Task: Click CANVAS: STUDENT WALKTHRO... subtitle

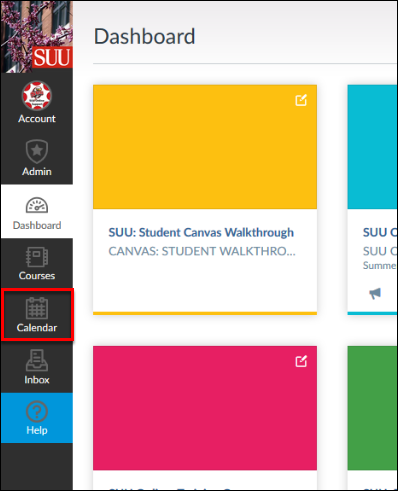Action: 202,251
